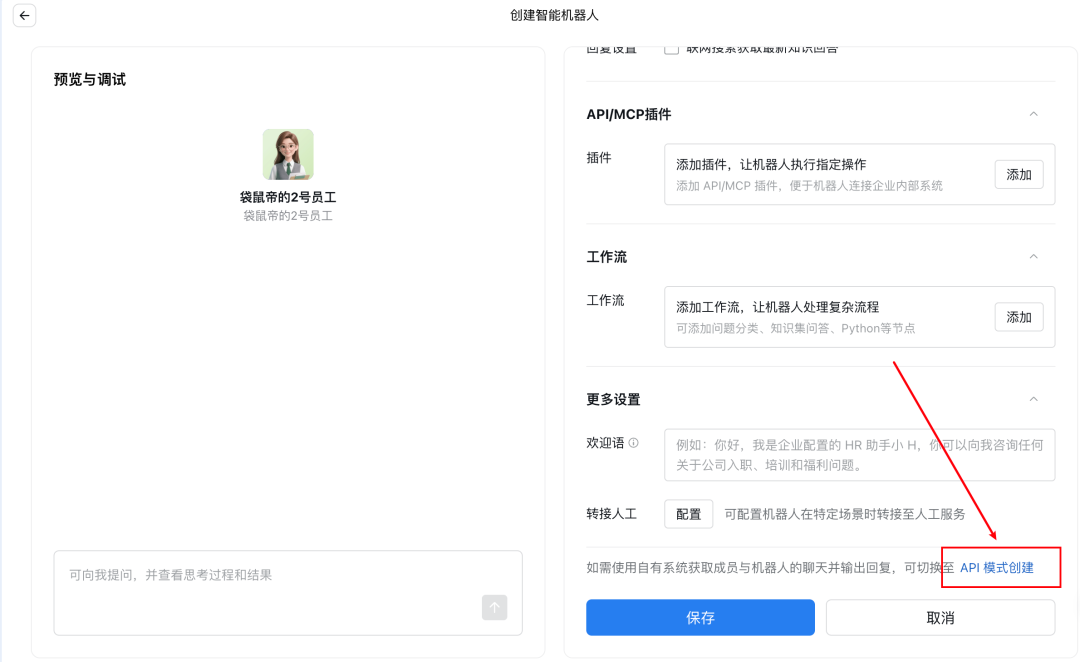The width and height of the screenshot is (1080, 662).
Task: Click the 回复设置 section label
Action: click(611, 46)
